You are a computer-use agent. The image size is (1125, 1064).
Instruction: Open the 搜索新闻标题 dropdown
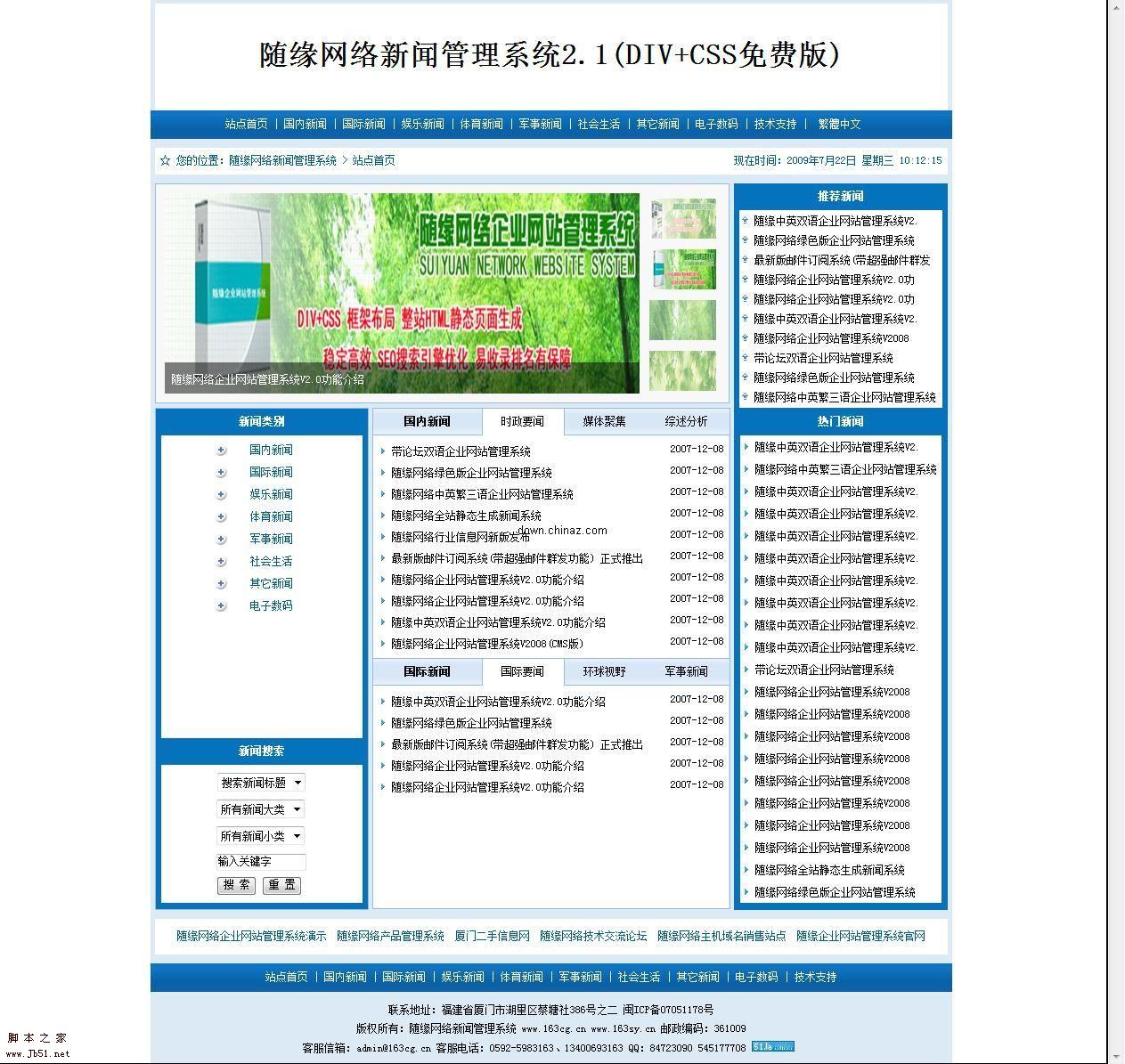pos(261,783)
